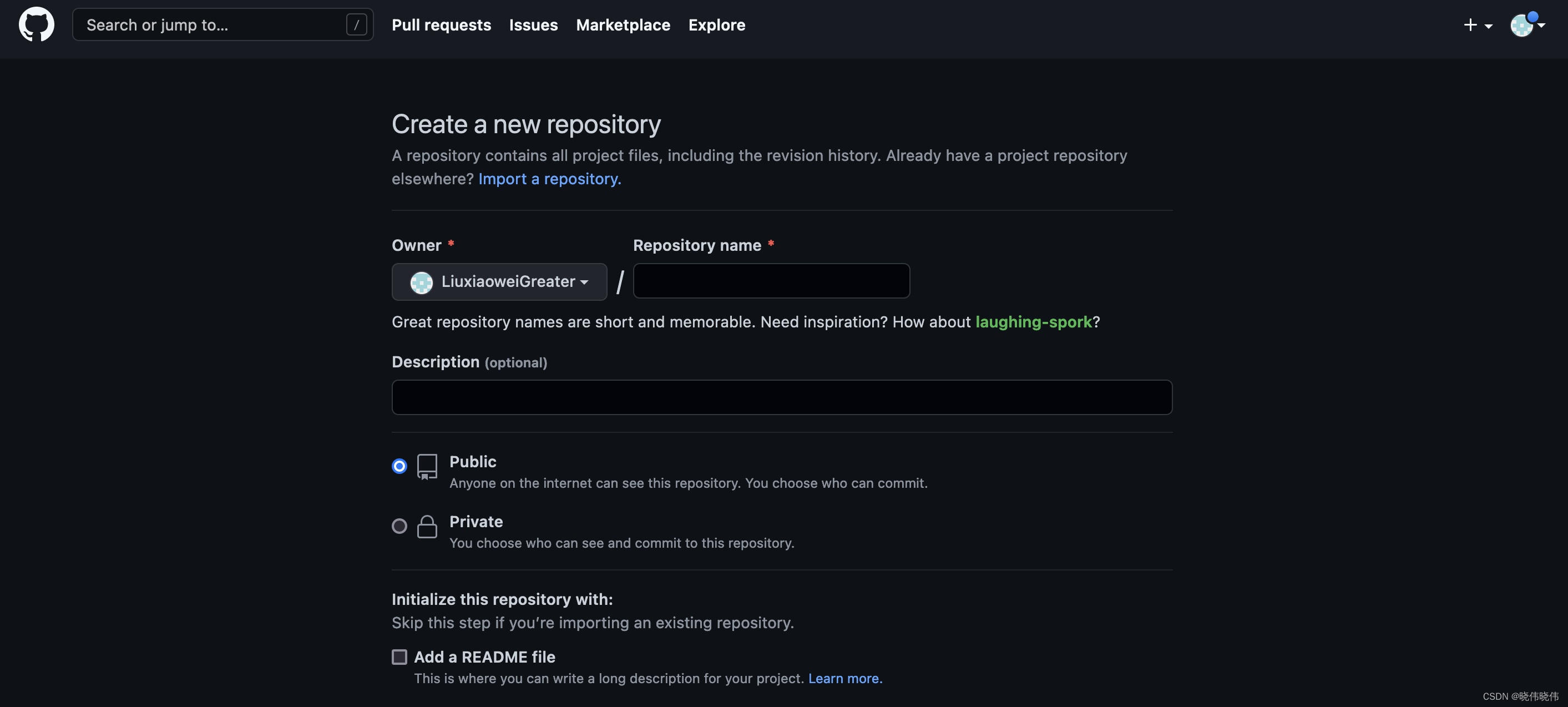1568x707 pixels.
Task: Open the Owner LiuxiaoweiGreater dropdown
Action: click(499, 281)
